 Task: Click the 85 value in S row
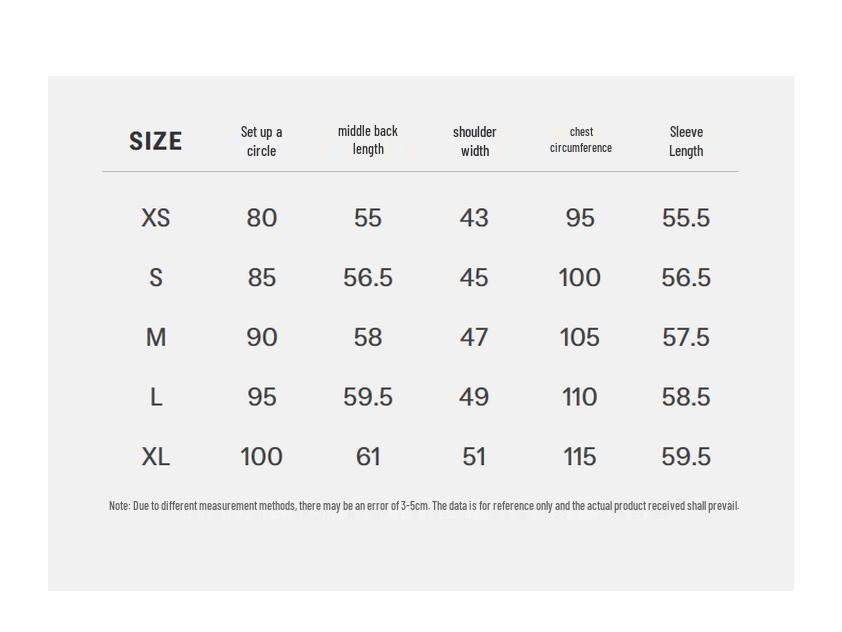pos(261,278)
